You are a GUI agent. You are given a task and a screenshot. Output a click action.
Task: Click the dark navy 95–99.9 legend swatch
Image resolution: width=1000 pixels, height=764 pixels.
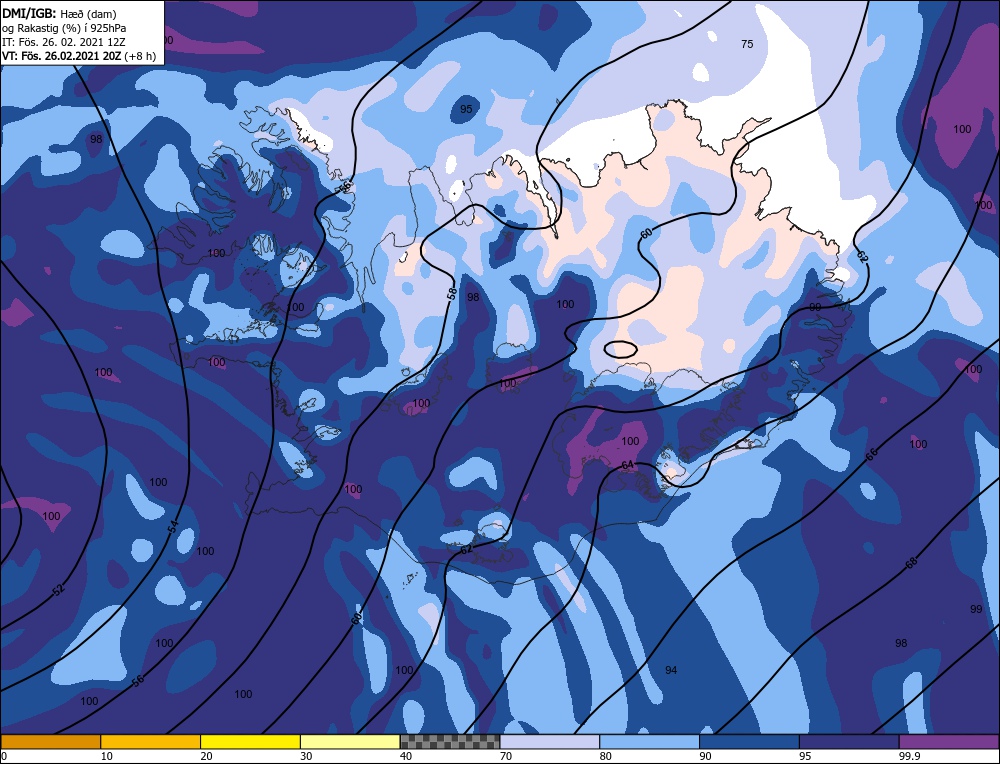click(x=849, y=742)
